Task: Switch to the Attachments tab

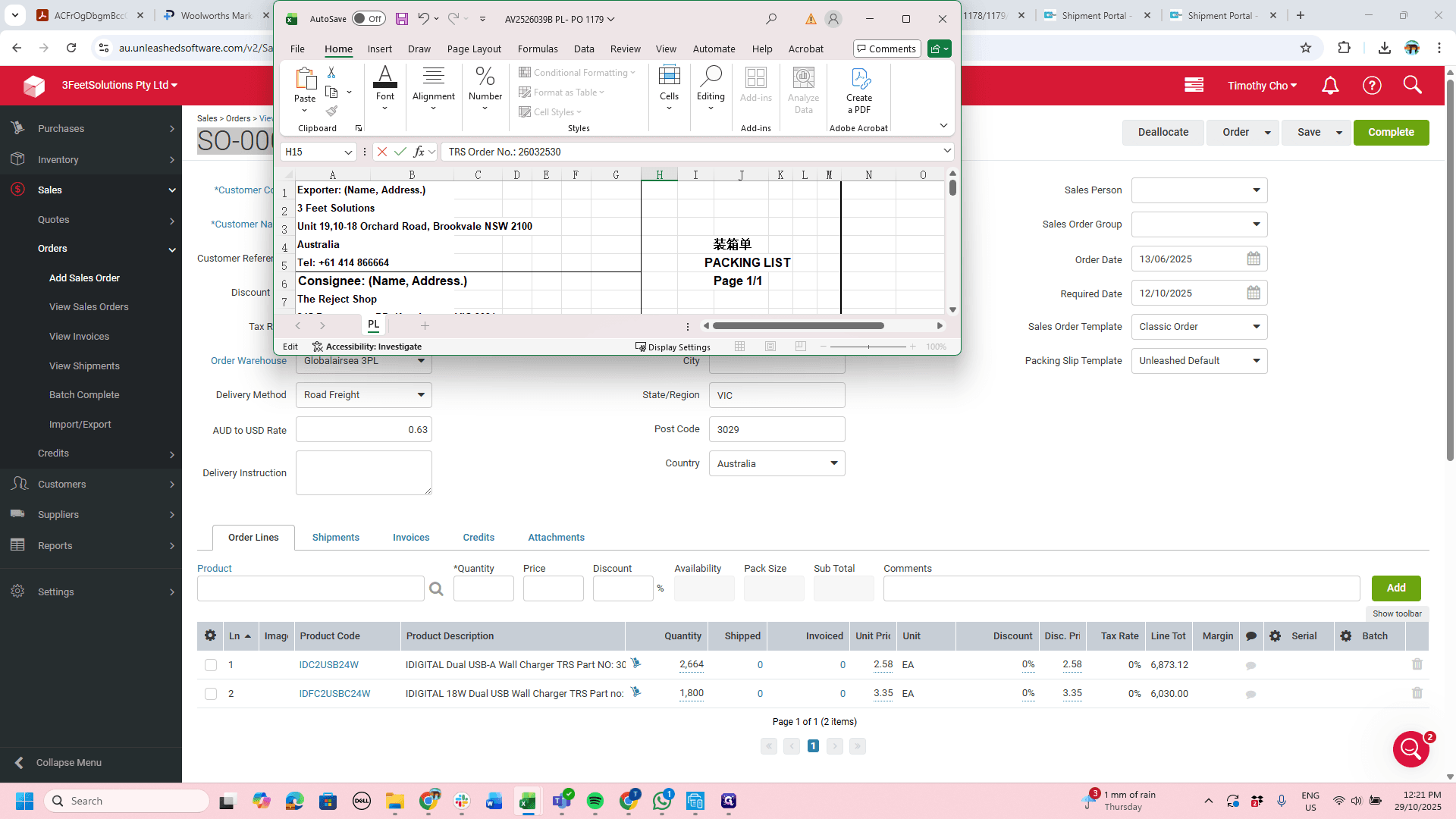Action: tap(556, 538)
